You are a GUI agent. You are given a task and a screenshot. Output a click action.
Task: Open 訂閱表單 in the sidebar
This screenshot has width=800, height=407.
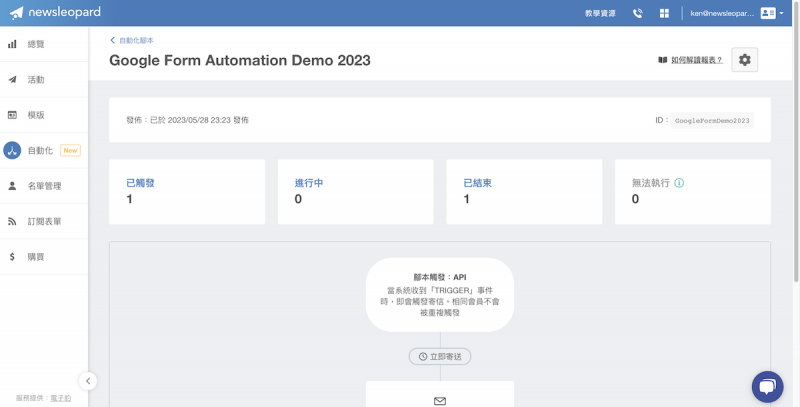(x=44, y=221)
